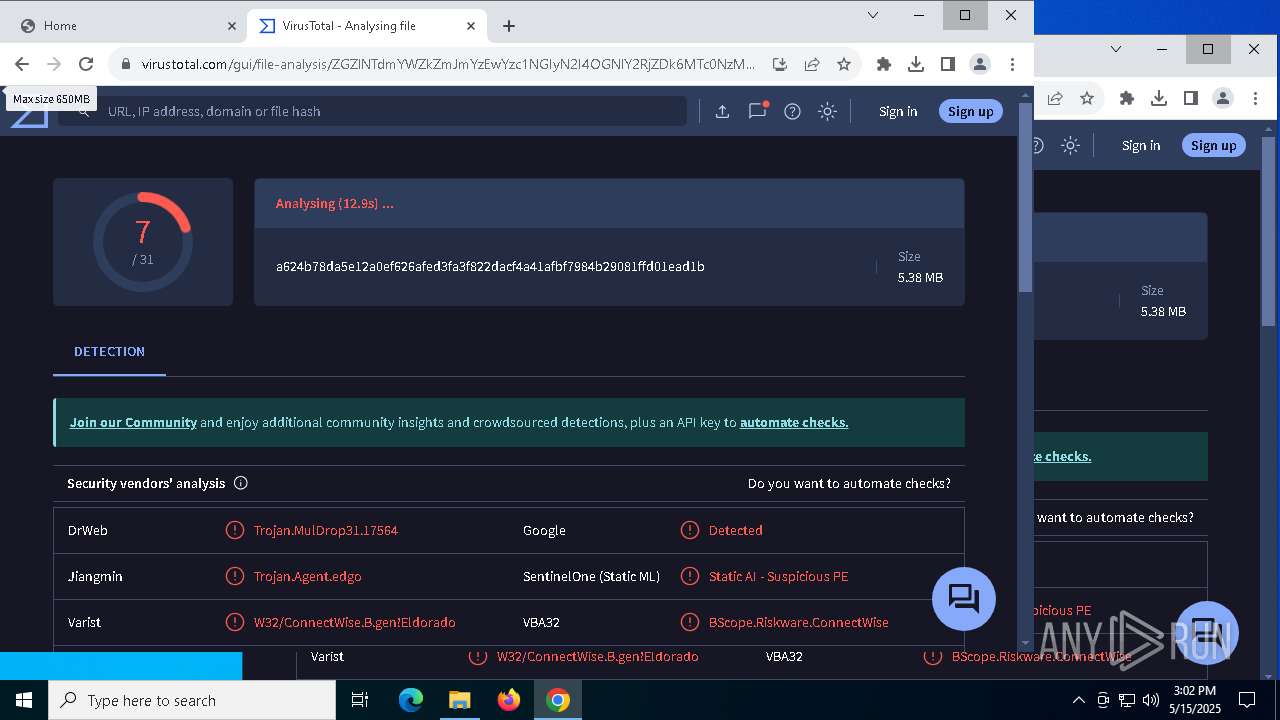The image size is (1280, 720).
Task: Toggle the browser side panel
Action: point(948,64)
